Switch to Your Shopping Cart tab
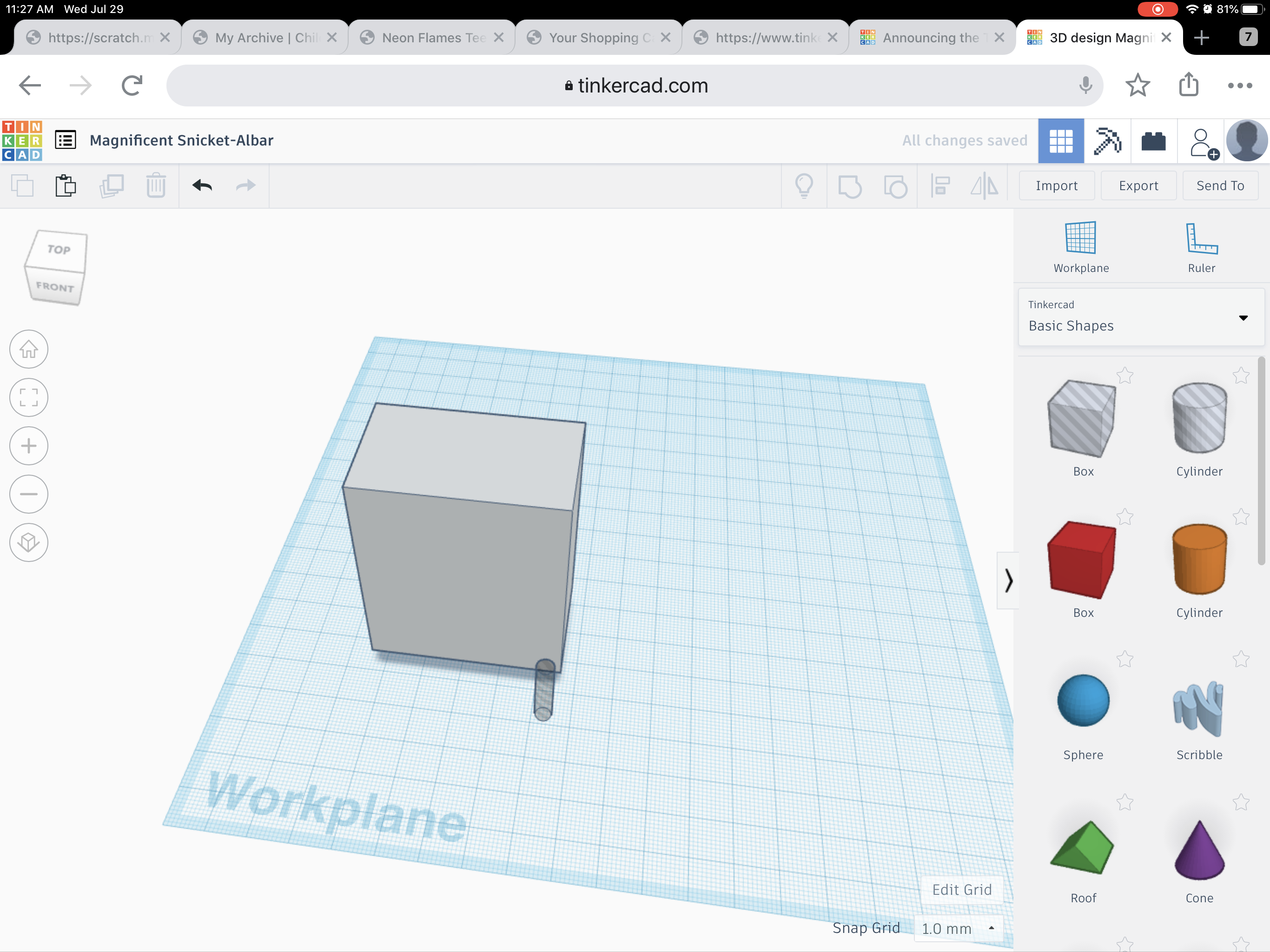This screenshot has width=1270, height=952. [599, 37]
